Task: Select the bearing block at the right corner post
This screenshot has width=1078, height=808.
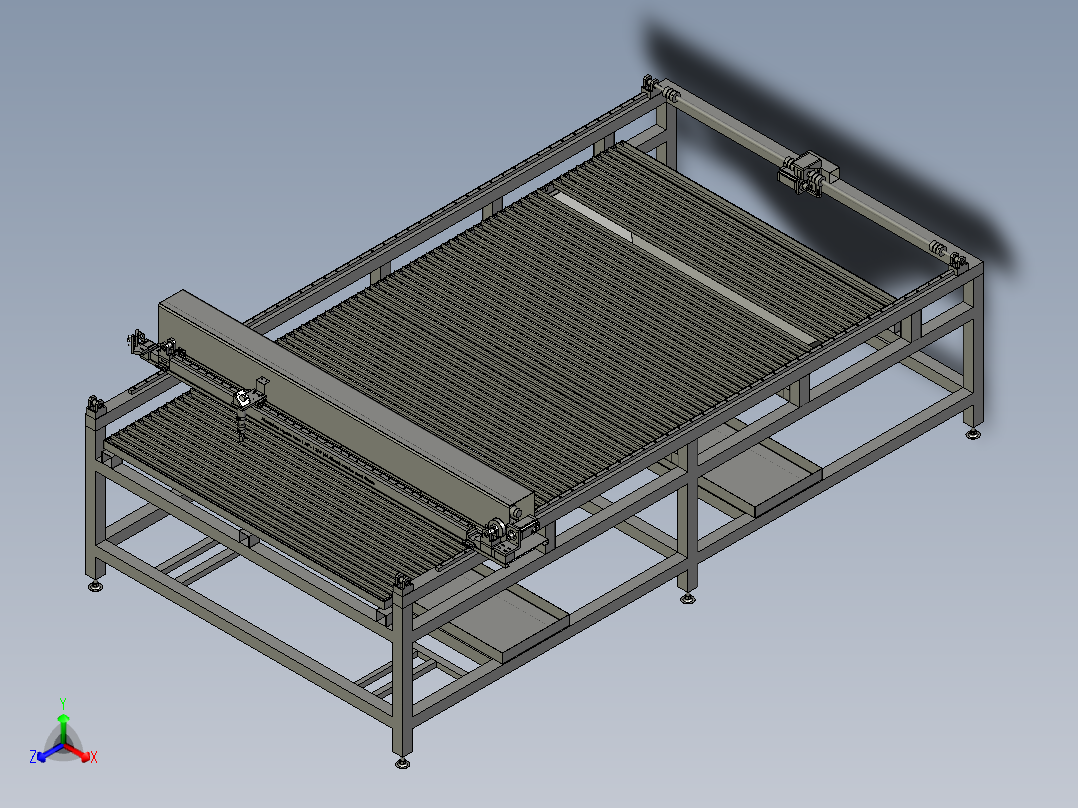Action: tap(957, 263)
